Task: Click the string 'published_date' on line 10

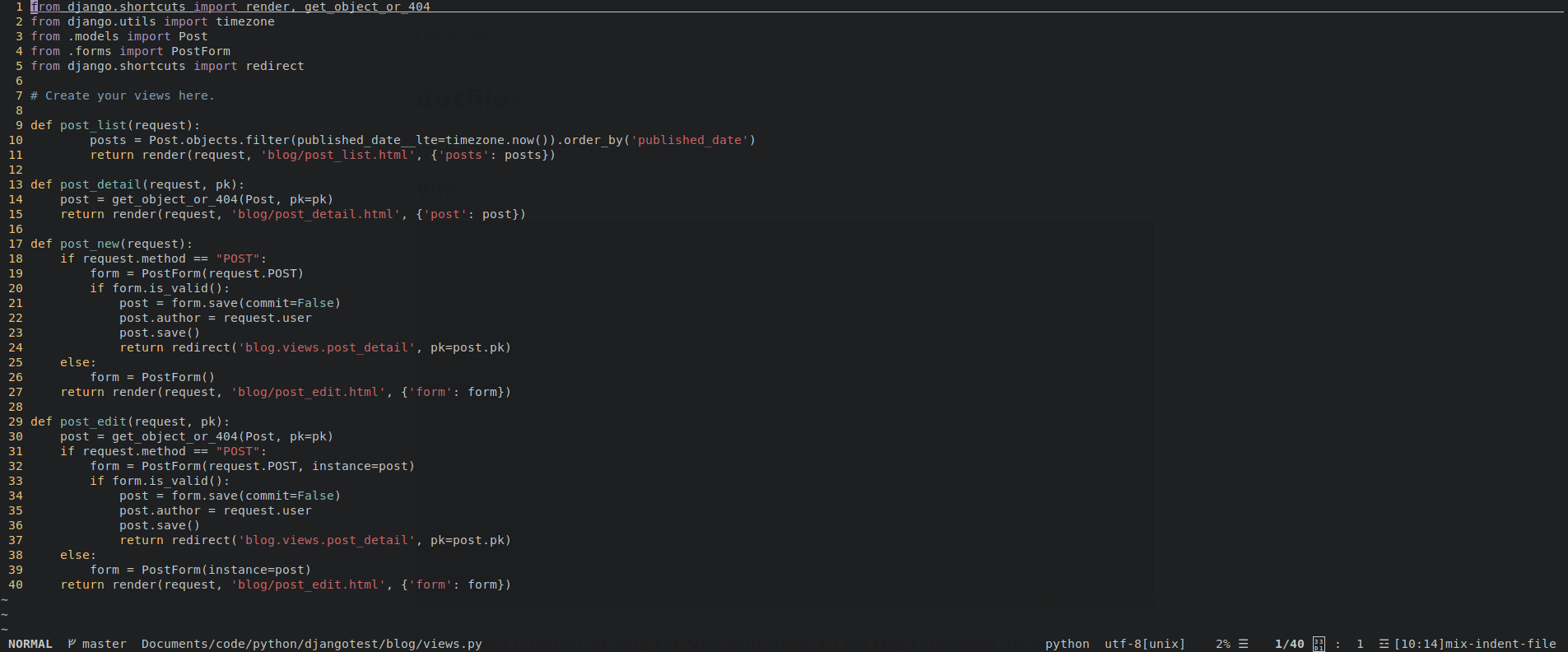Action: 690,140
